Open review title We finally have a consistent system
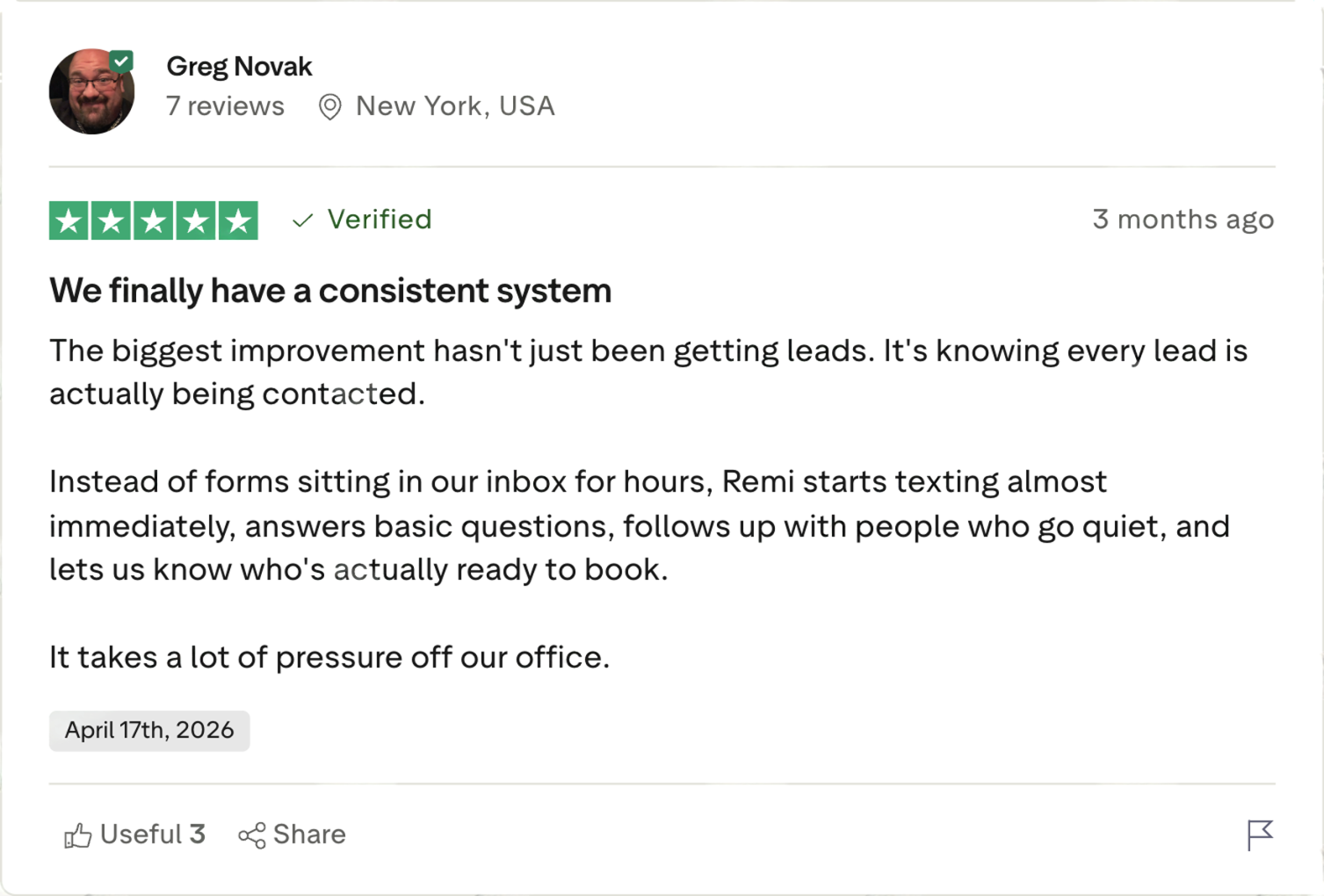 click(330, 291)
